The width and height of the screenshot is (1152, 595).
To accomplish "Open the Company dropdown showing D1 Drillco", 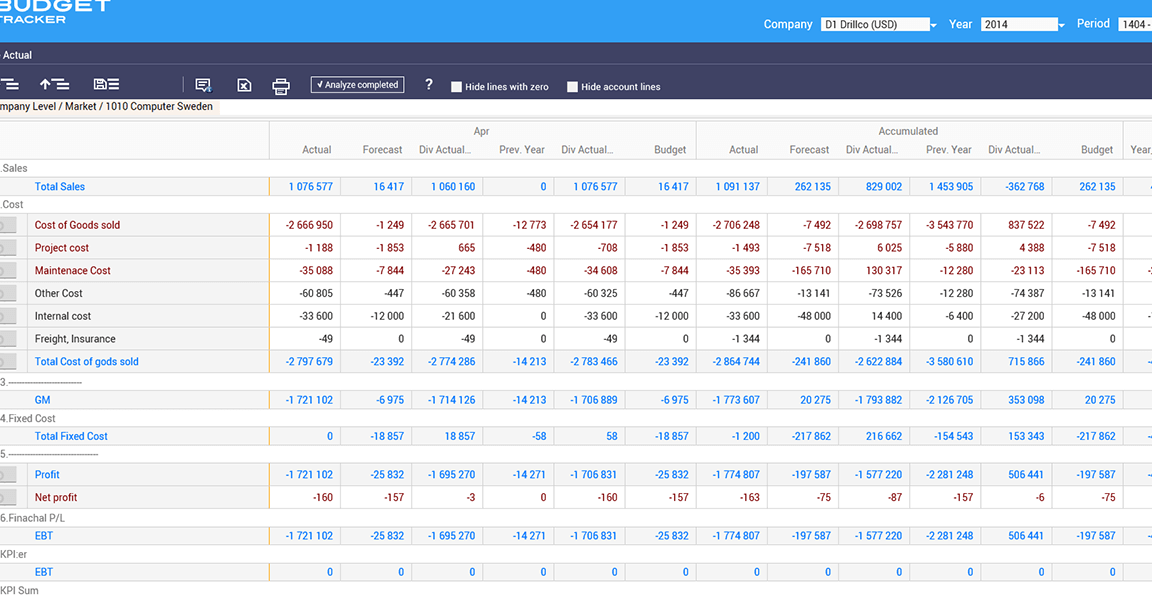I will [879, 24].
